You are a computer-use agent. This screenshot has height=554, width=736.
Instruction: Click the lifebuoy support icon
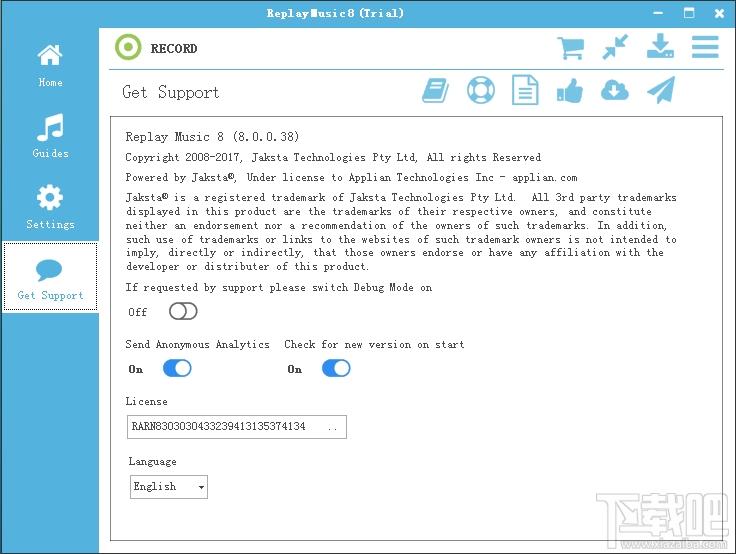(x=481, y=90)
